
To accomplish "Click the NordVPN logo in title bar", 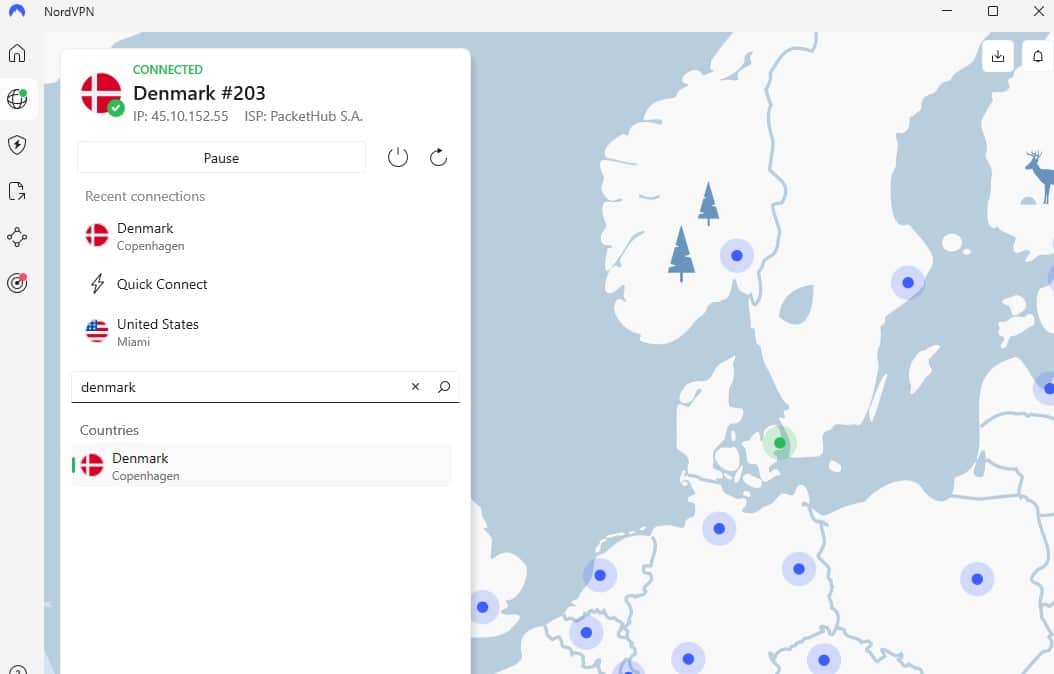I will [17, 11].
